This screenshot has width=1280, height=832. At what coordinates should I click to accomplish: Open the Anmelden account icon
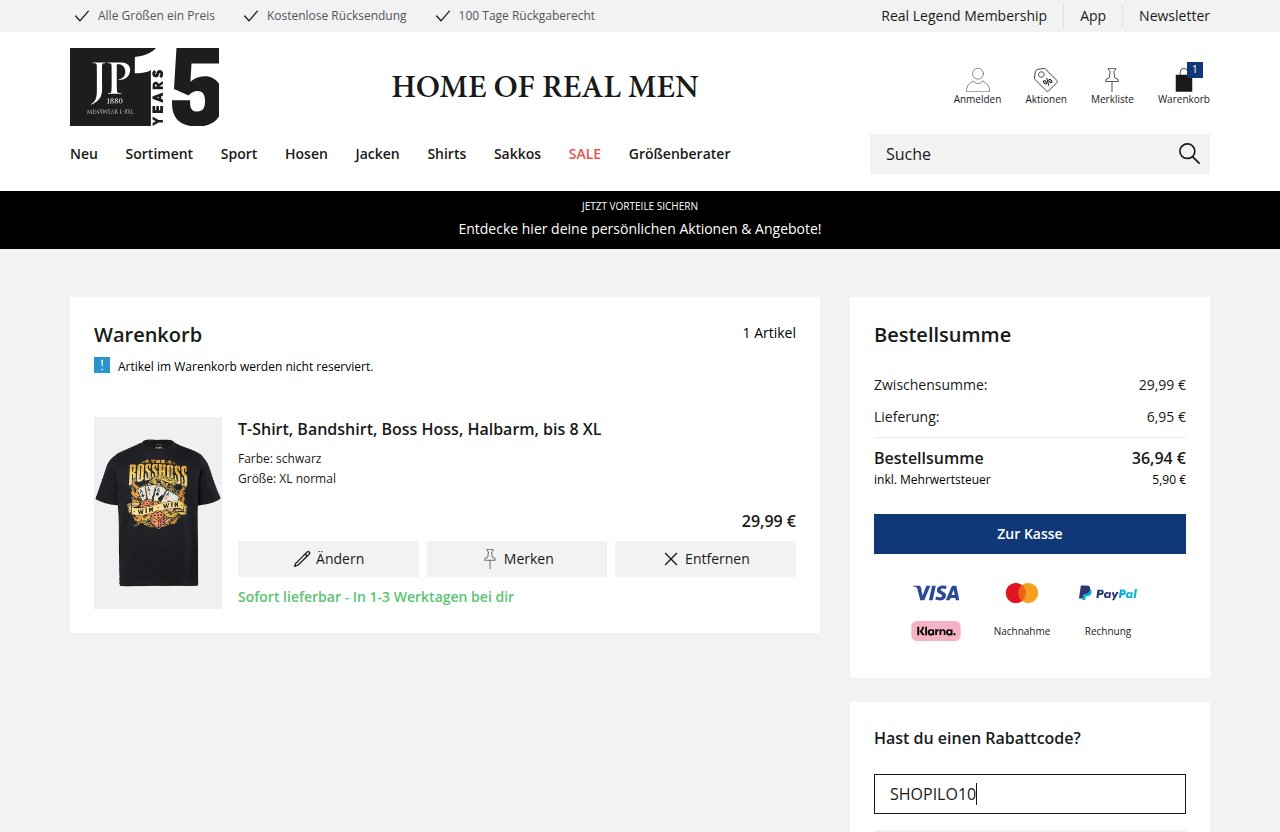coord(977,86)
